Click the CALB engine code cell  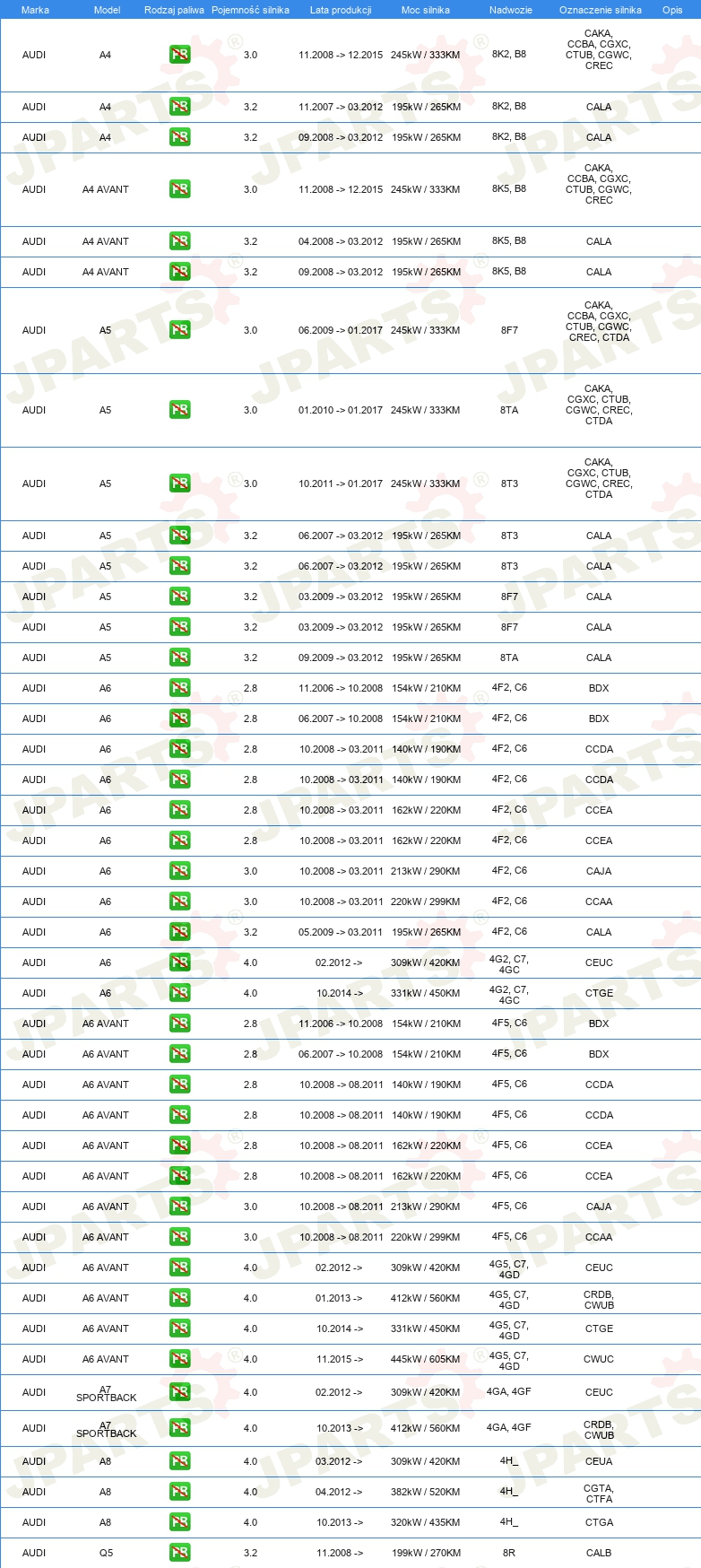[x=599, y=1553]
